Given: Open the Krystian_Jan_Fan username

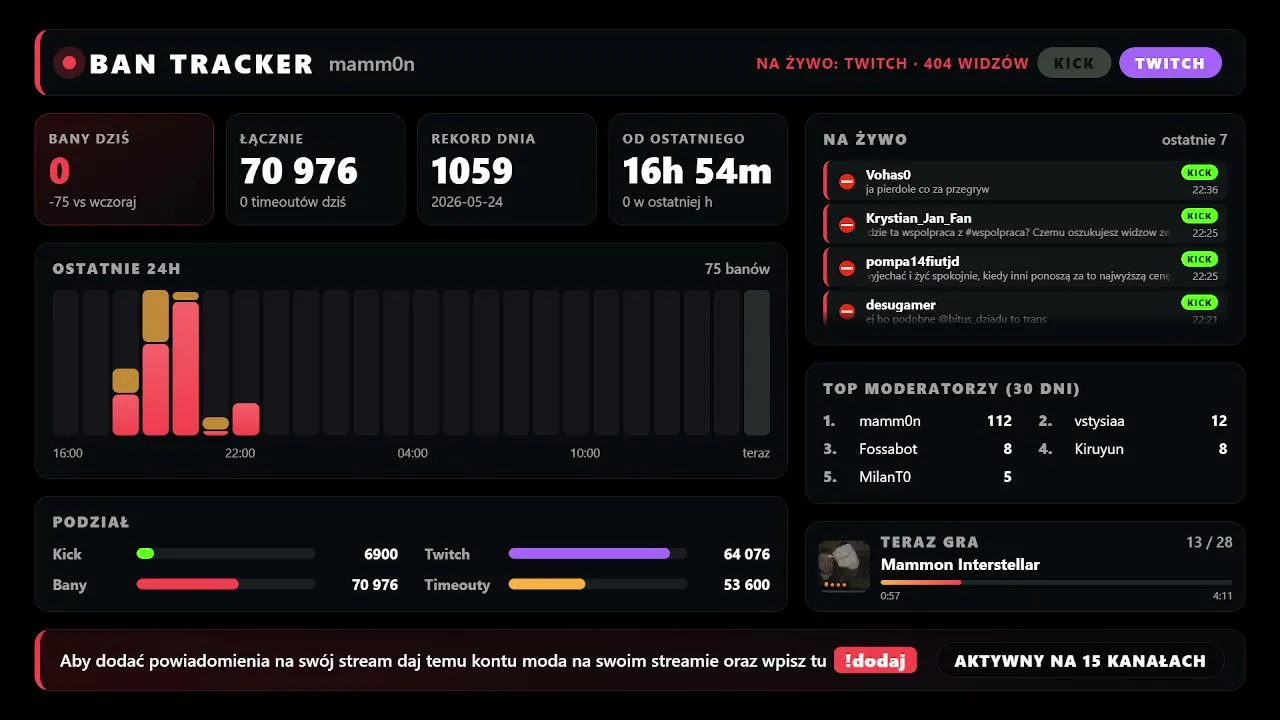Looking at the screenshot, I should click(x=919, y=218).
